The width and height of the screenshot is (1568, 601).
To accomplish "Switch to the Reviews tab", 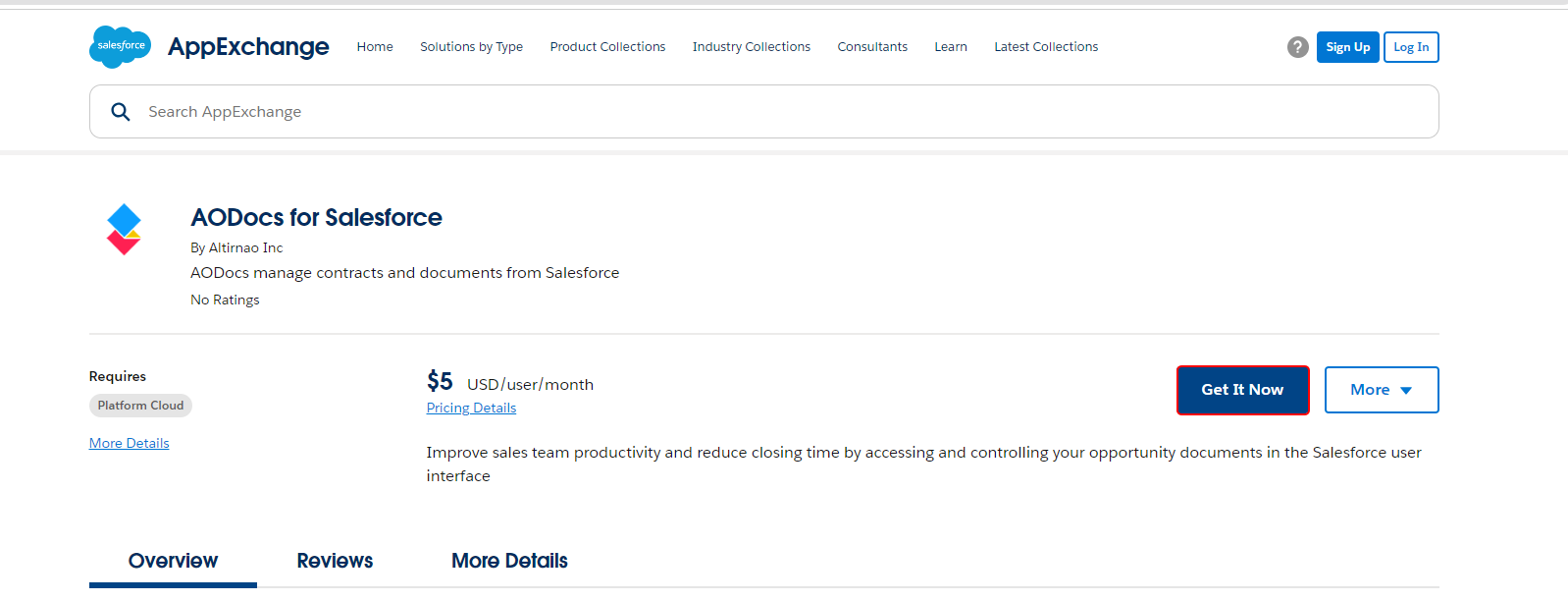I will click(335, 561).
